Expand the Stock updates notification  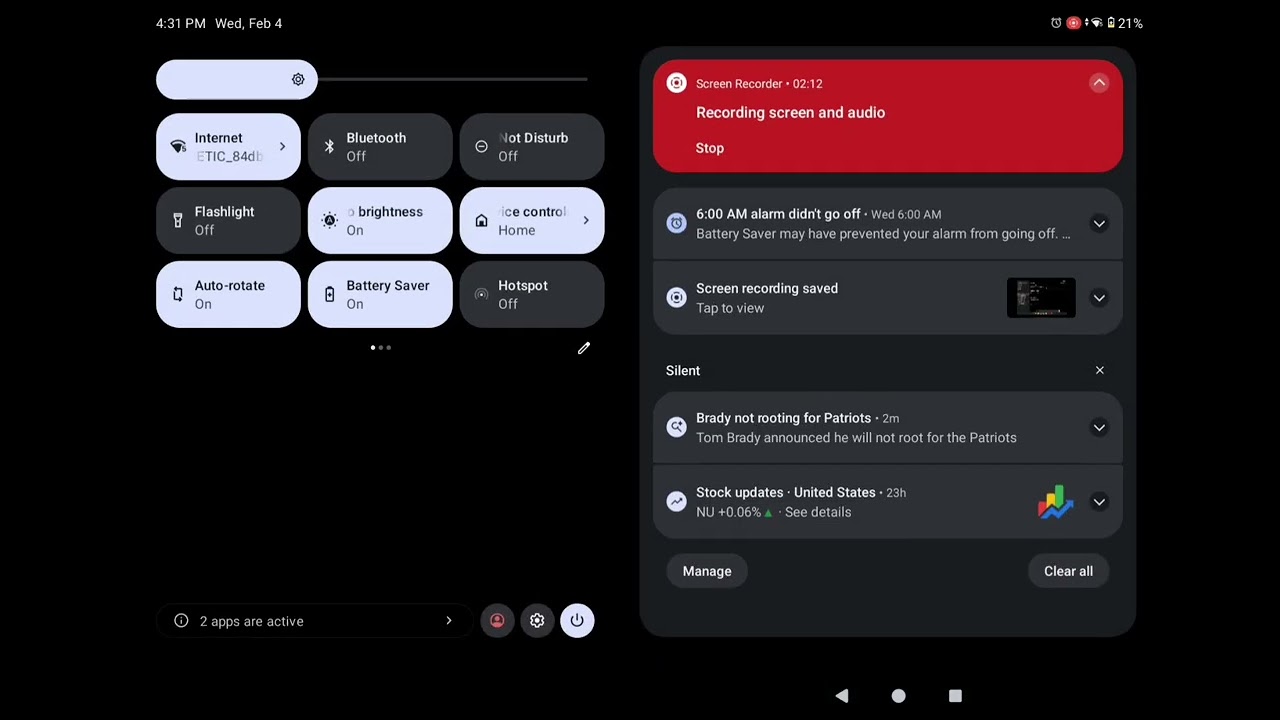tap(1099, 502)
